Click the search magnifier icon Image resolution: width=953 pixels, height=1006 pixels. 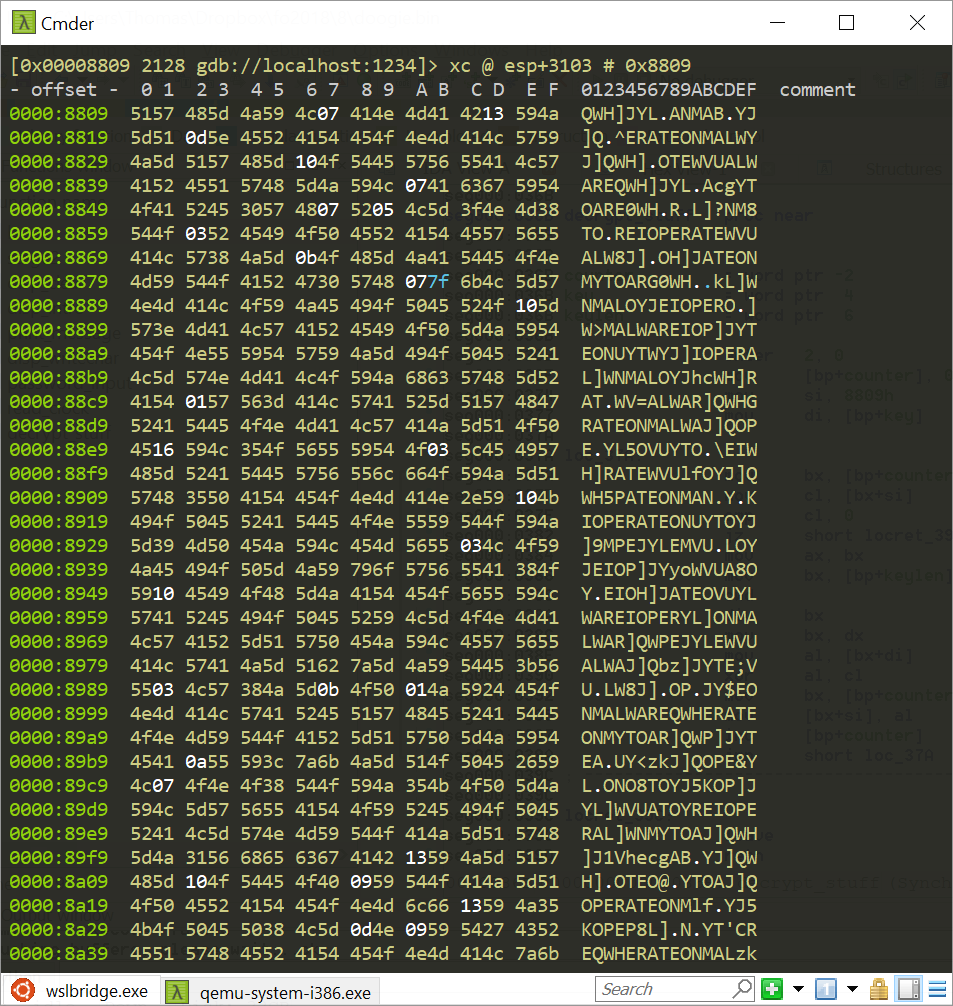(743, 988)
